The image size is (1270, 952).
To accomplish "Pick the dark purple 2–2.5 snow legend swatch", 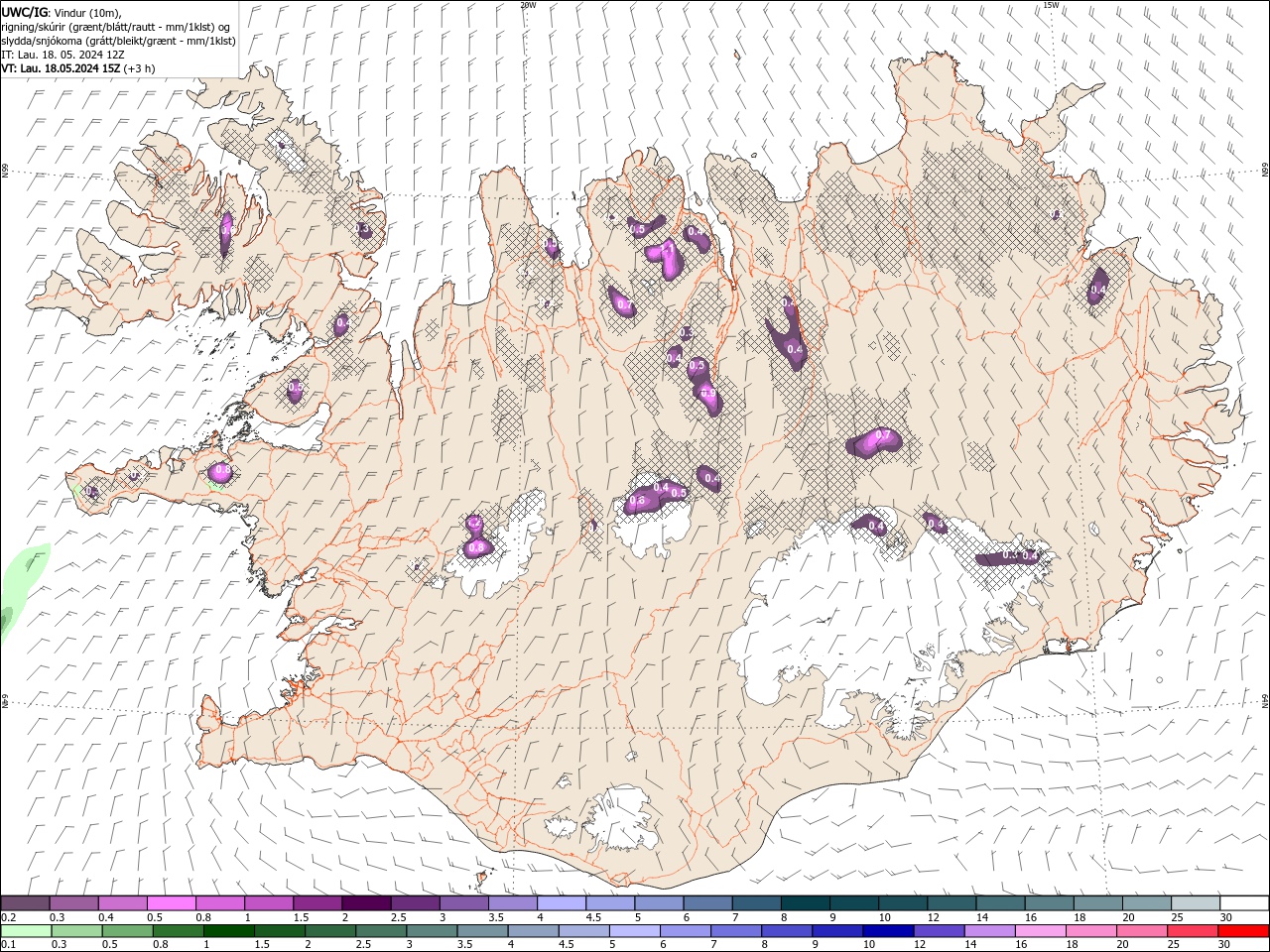I will point(366,903).
